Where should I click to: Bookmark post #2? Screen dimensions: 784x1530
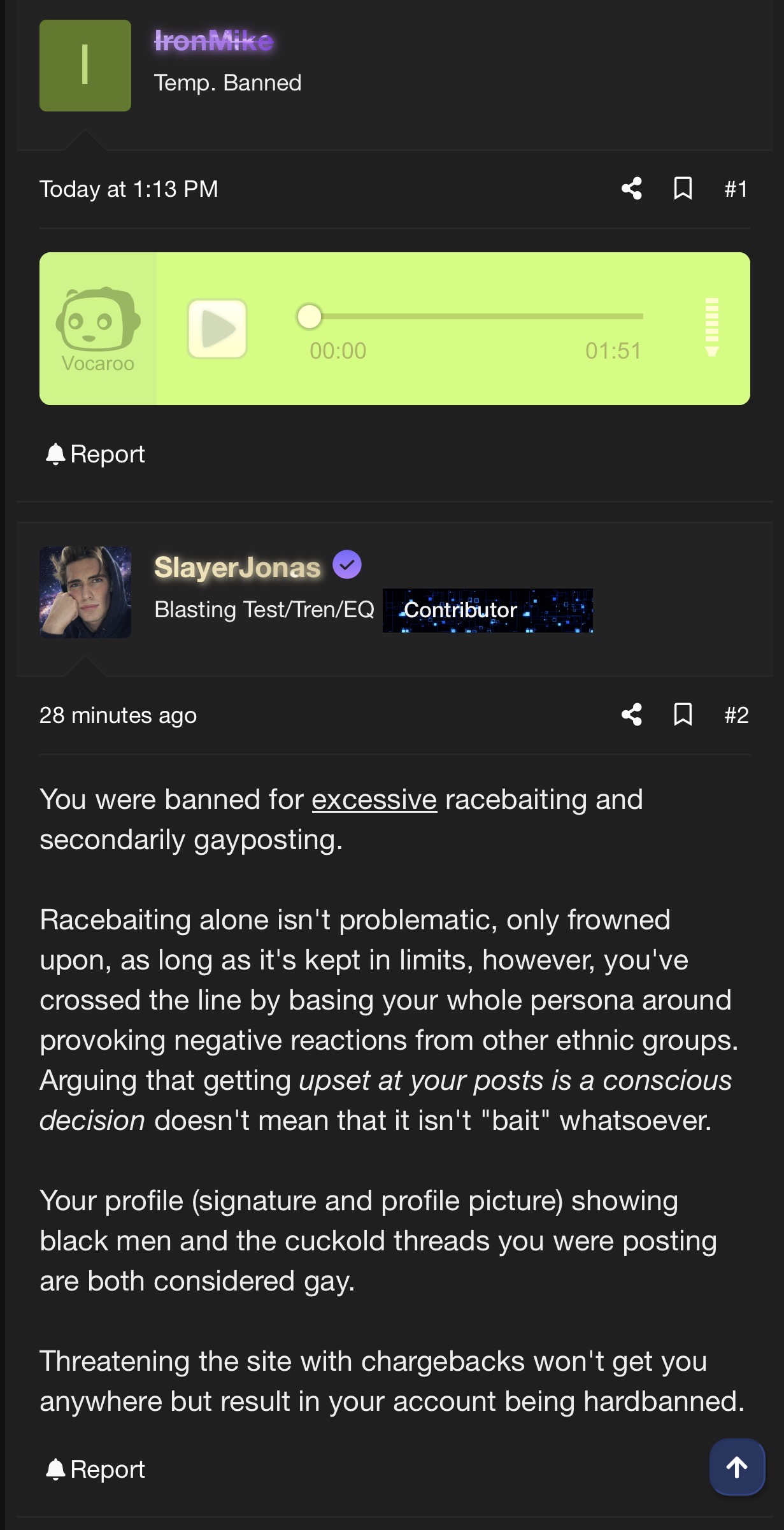[x=683, y=715]
